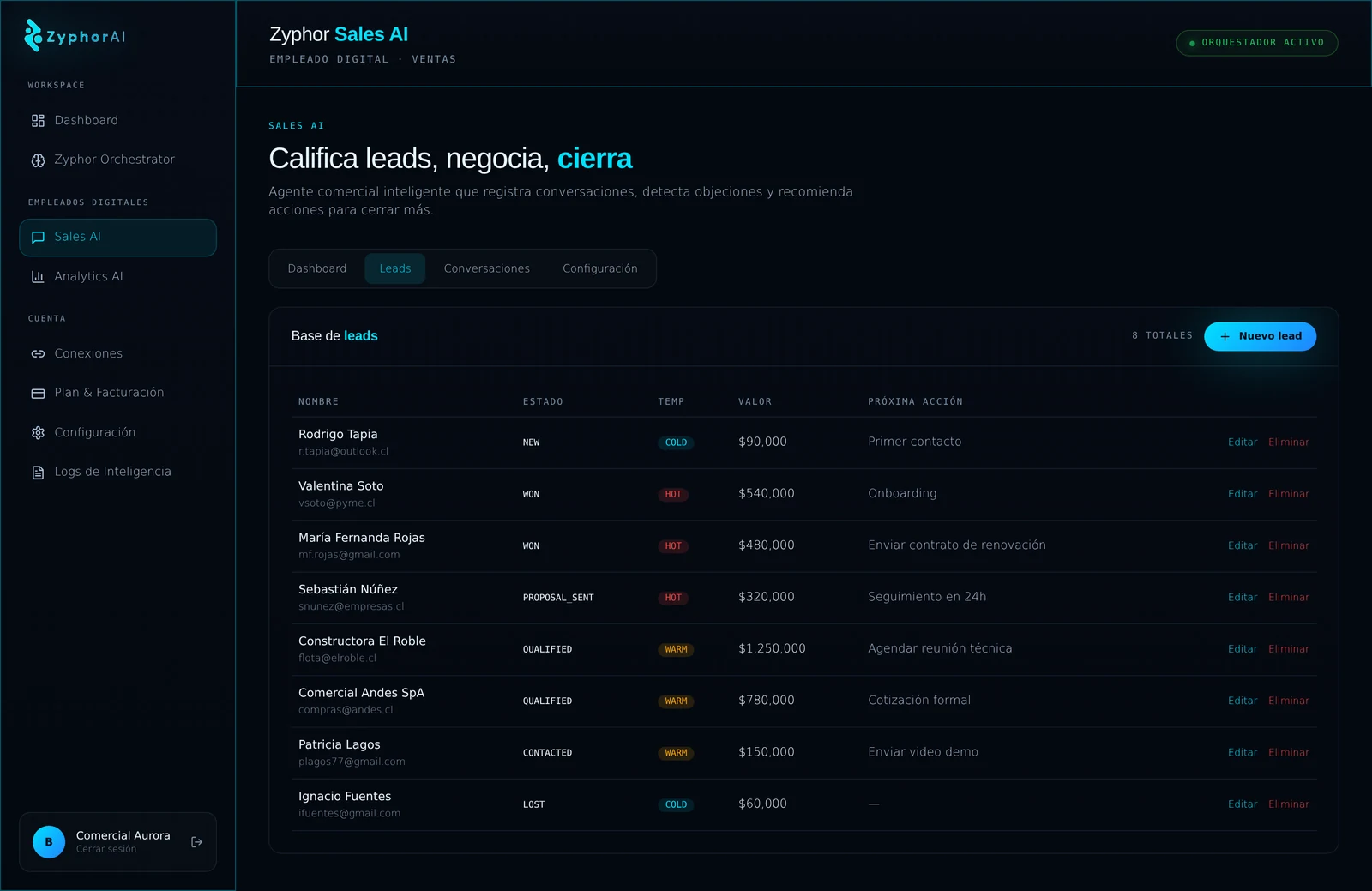Click Editar for Sebastián Núñez

(1243, 598)
